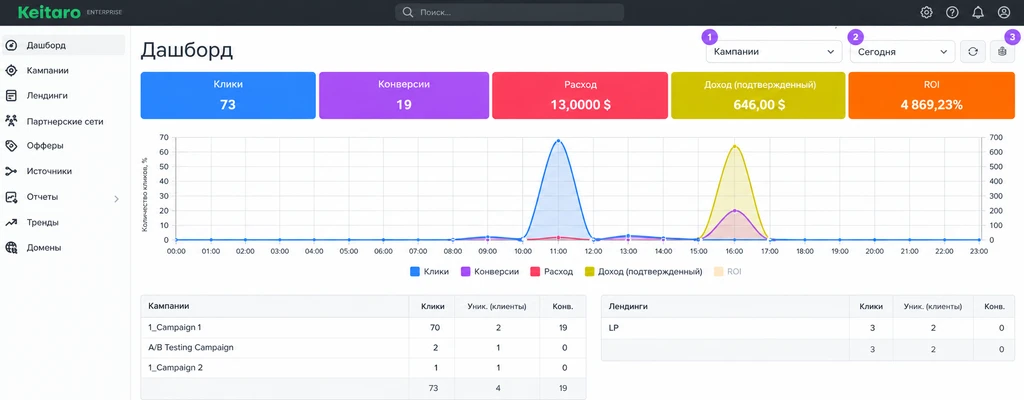The width and height of the screenshot is (1024, 400).
Task: Sort campaigns table by Клики column
Action: (434, 306)
